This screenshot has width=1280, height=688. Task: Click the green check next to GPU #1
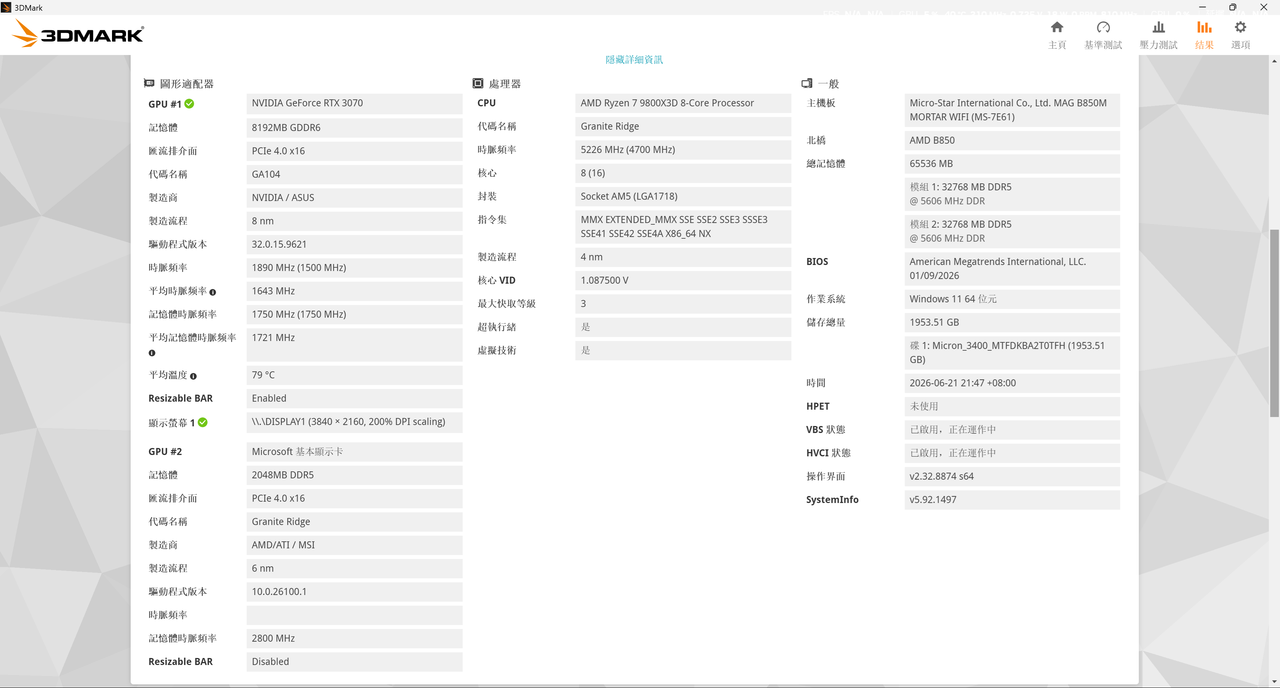(x=189, y=103)
